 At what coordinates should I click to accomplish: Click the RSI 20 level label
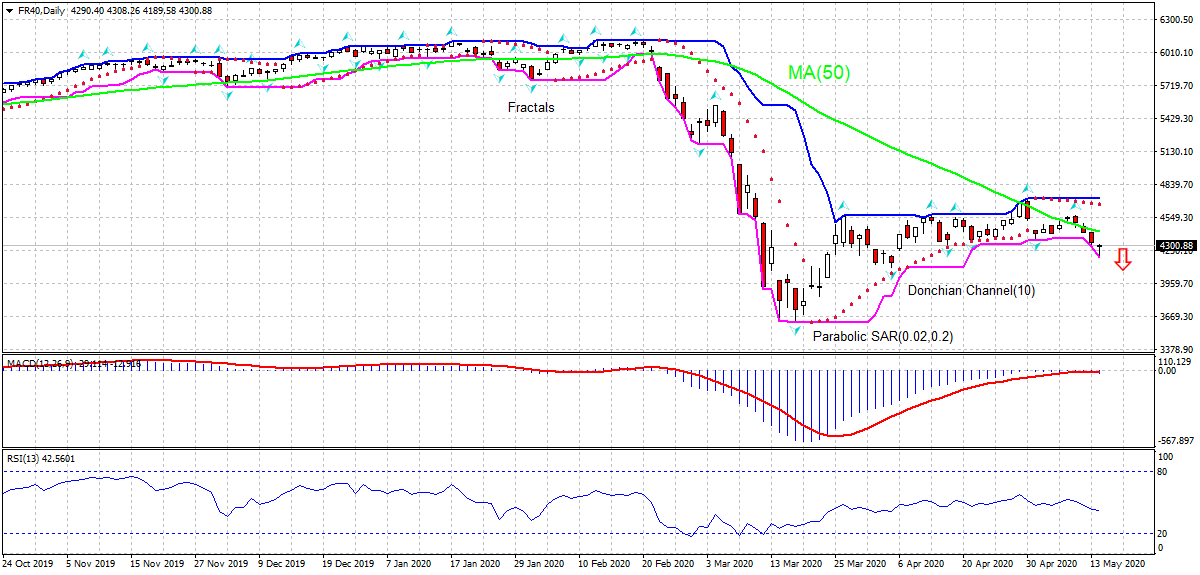pyautogui.click(x=1163, y=533)
